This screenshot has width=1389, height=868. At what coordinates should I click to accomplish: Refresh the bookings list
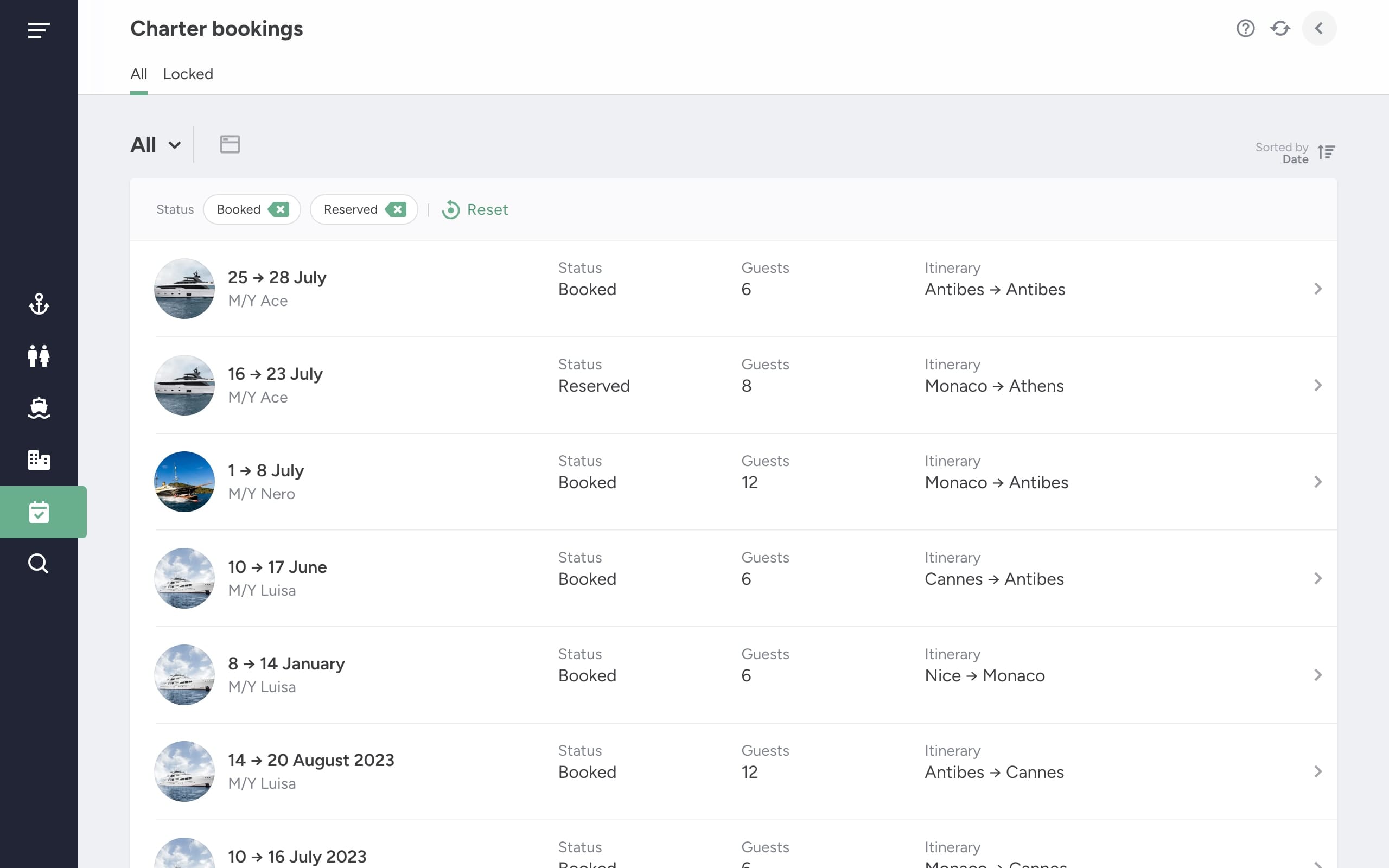[1280, 28]
